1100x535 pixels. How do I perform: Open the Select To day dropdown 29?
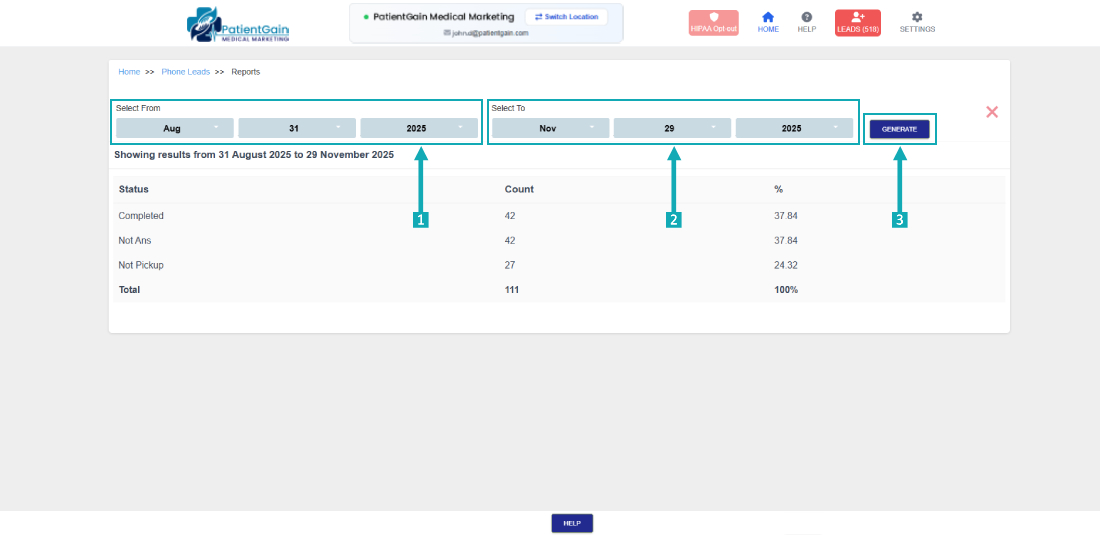[672, 128]
